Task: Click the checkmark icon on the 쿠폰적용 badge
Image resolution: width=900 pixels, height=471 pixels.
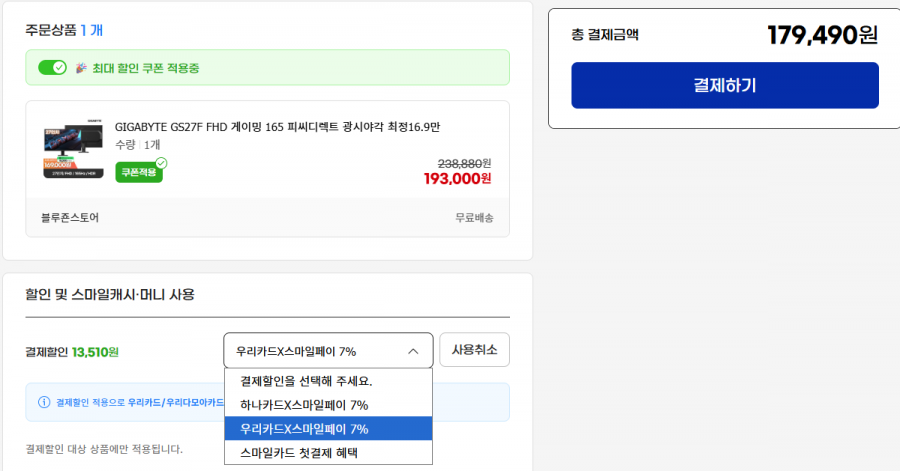Action: 161,164
